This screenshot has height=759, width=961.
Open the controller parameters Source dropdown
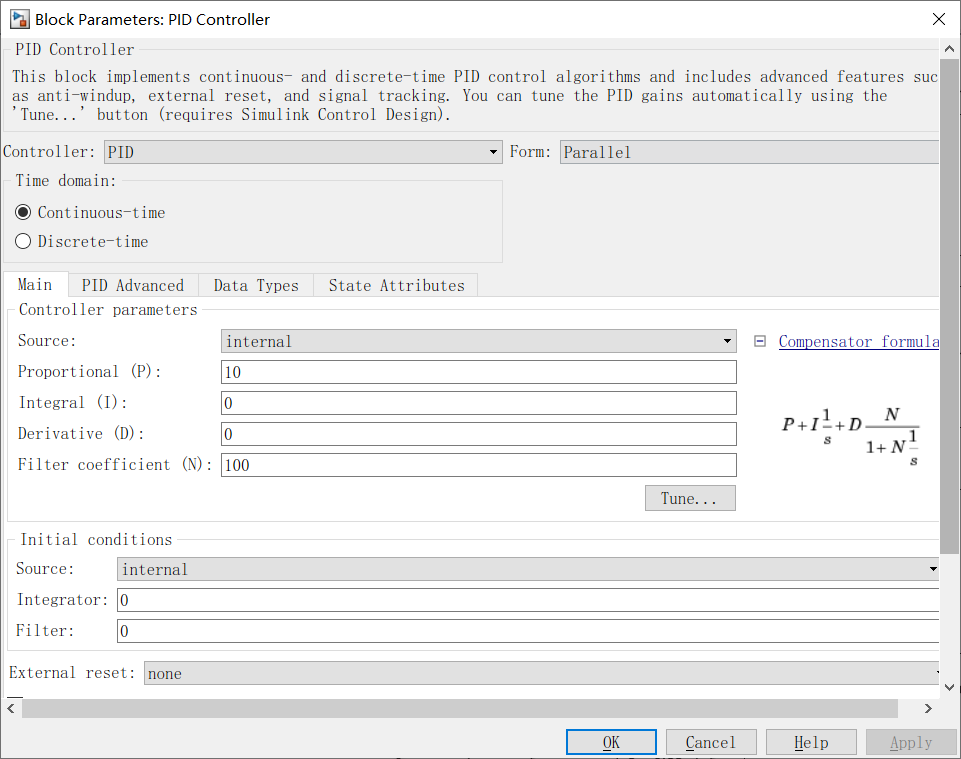[479, 341]
